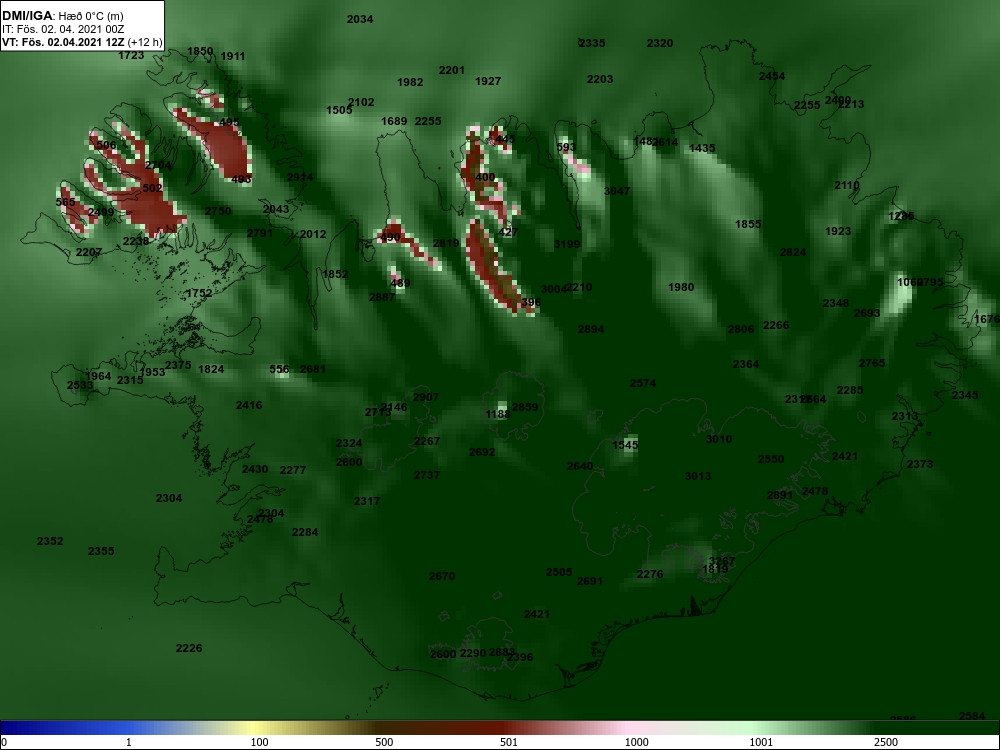
Task: Select the map value 1980
Action: [x=681, y=287]
